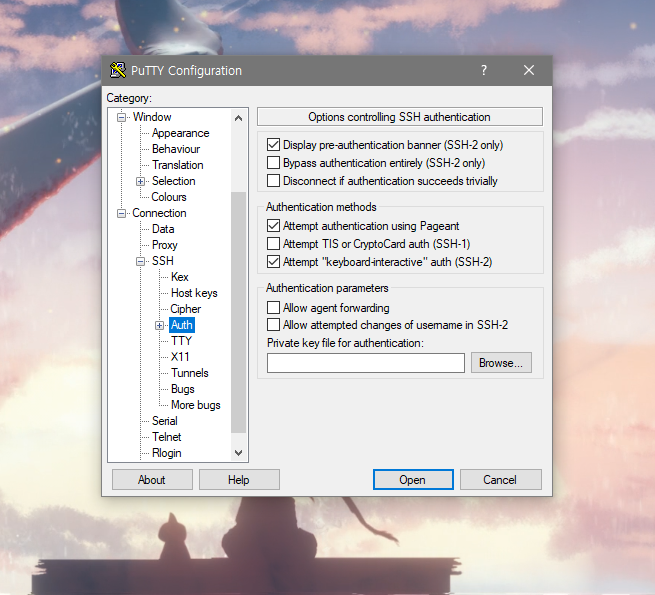Click category tree scroll down arrow
Viewport: 655px width, 595px height.
coord(239,453)
